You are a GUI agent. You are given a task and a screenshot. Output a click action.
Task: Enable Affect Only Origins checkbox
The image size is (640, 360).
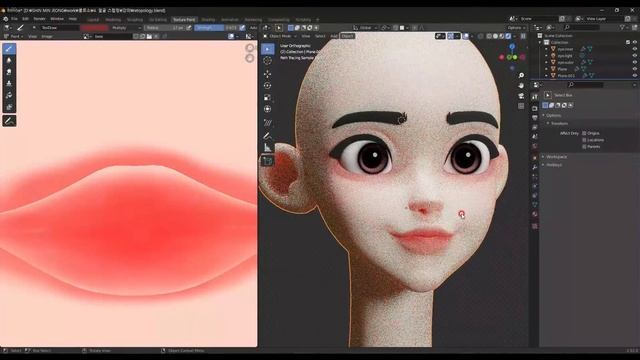[584, 133]
